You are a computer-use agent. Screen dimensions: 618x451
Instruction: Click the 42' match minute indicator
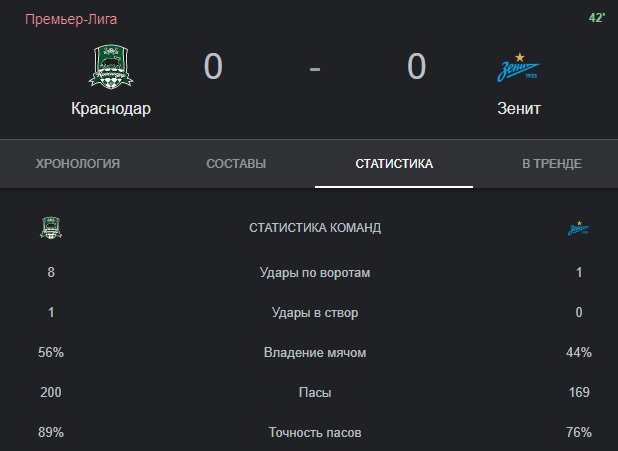point(597,17)
